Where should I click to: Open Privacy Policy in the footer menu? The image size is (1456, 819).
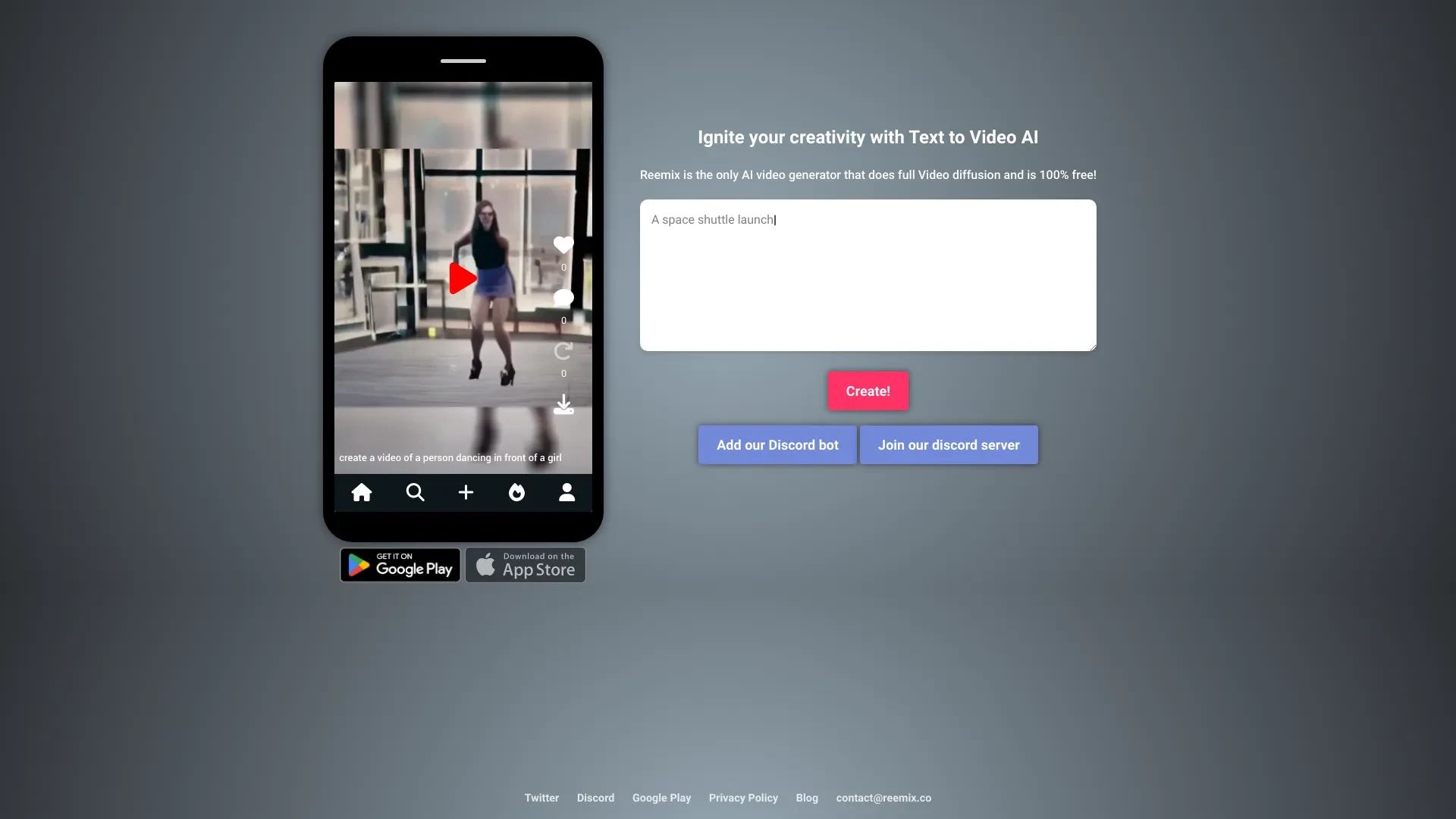tap(743, 798)
